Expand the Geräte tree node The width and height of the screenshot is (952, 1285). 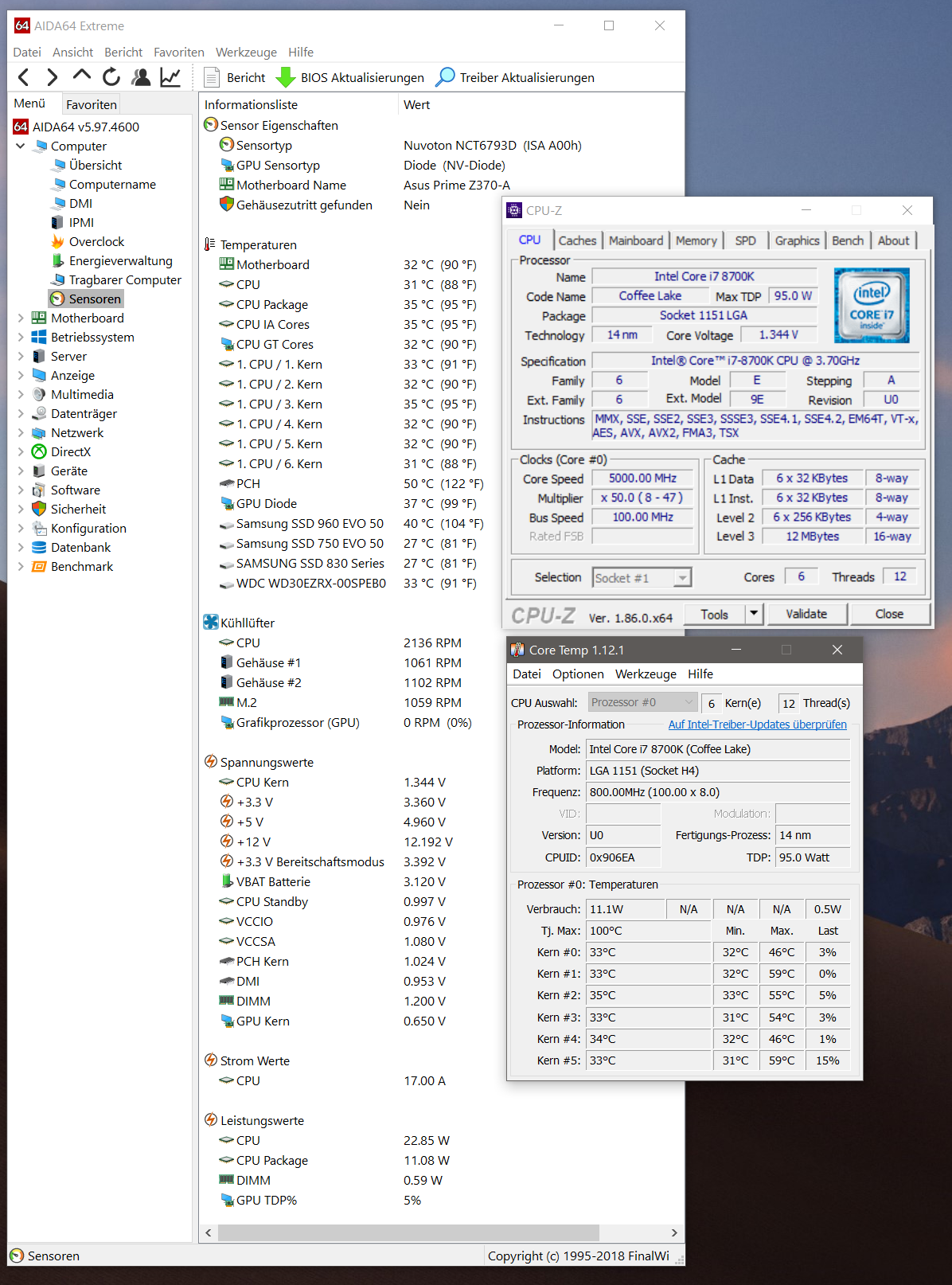[x=20, y=471]
